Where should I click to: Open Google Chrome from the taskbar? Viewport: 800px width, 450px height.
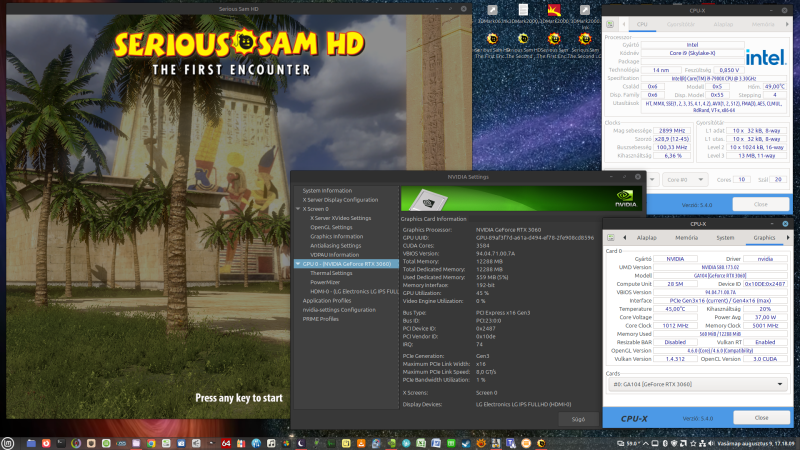(151, 443)
